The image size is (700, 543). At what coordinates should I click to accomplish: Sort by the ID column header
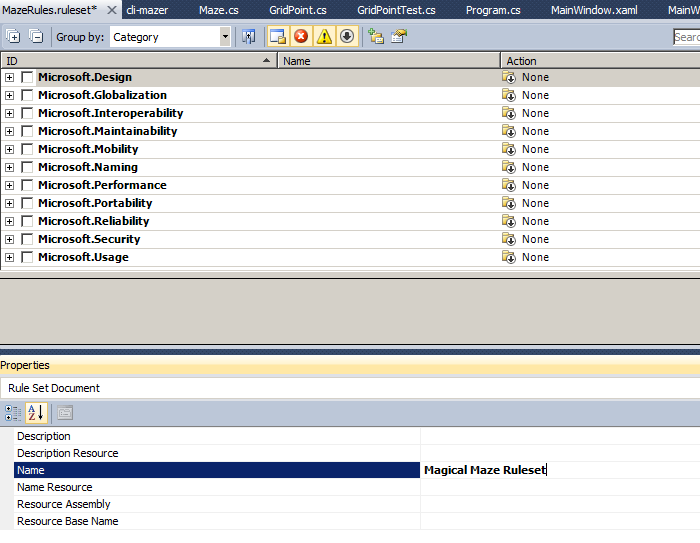(139, 61)
